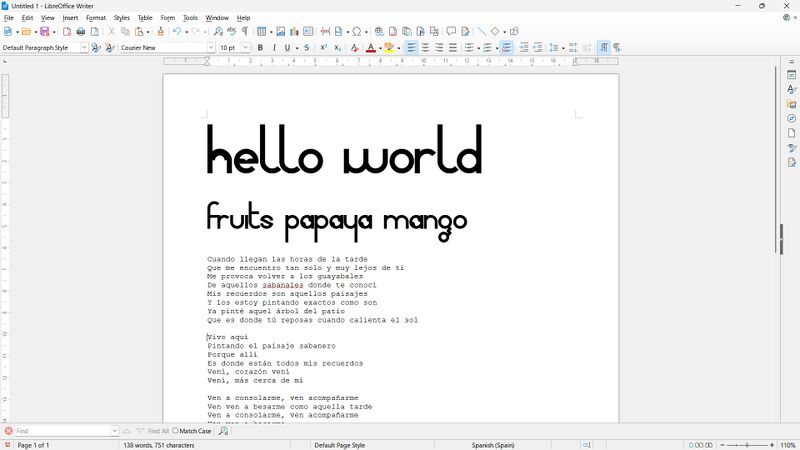Toggle Superscript
The width and height of the screenshot is (800, 450).
tap(323, 47)
